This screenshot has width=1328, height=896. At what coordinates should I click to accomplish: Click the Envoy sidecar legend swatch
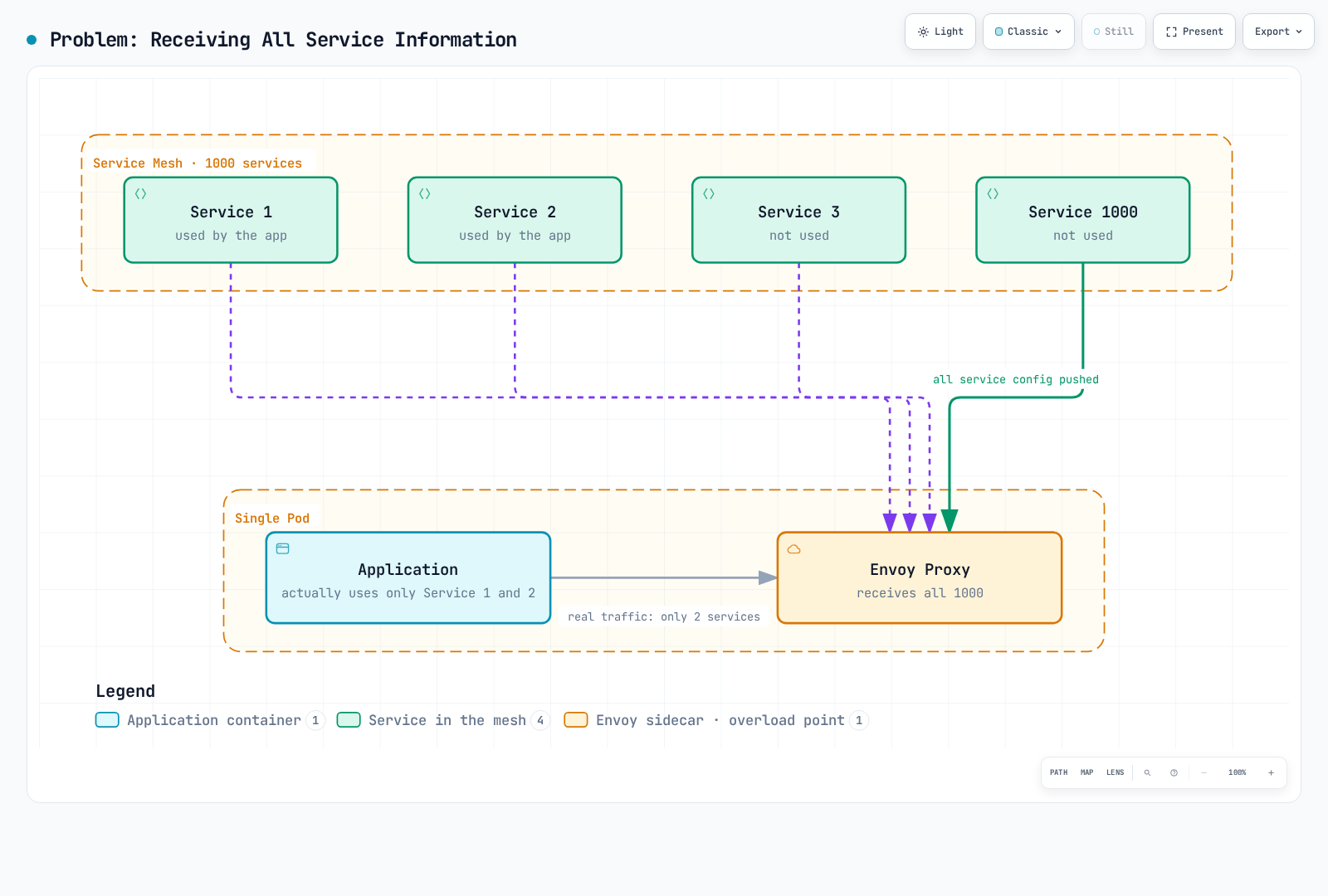click(x=576, y=720)
